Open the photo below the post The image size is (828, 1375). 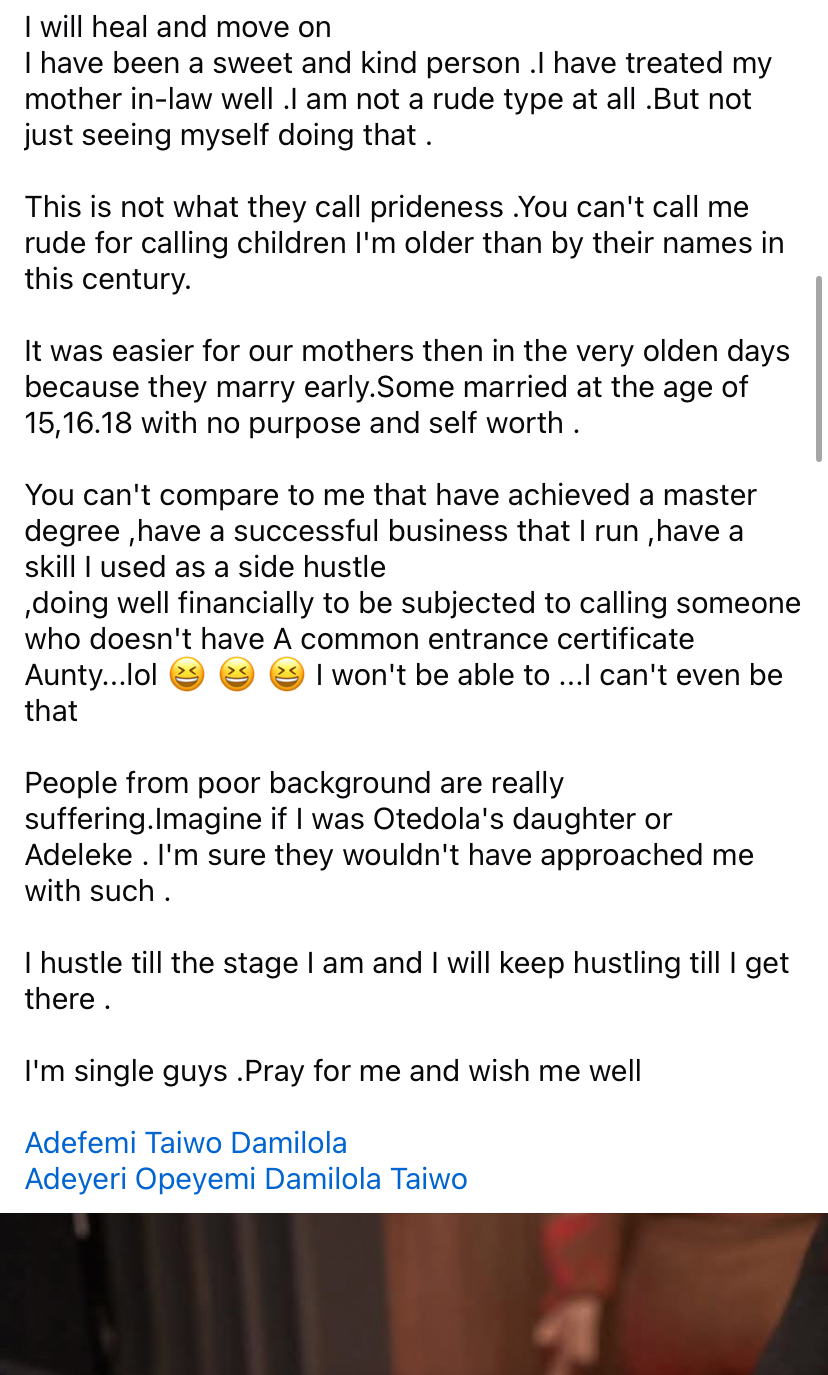tap(414, 1294)
